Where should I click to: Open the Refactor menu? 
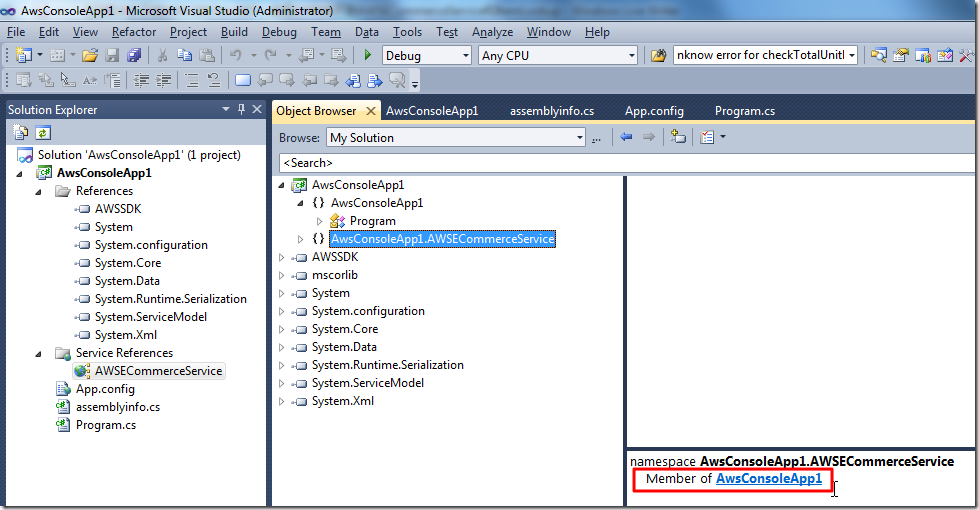point(134,32)
